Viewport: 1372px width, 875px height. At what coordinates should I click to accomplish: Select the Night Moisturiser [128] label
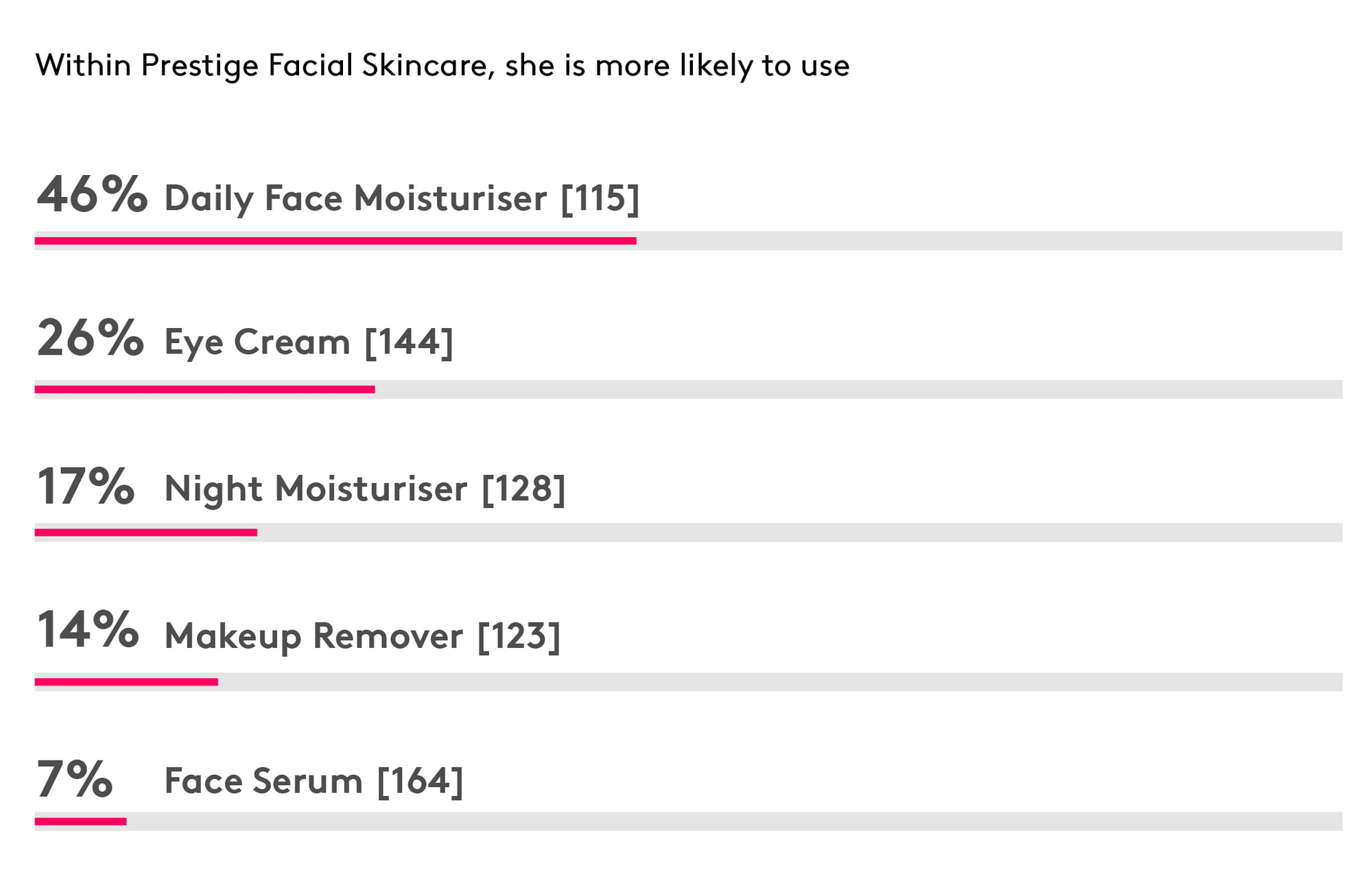tap(365, 489)
